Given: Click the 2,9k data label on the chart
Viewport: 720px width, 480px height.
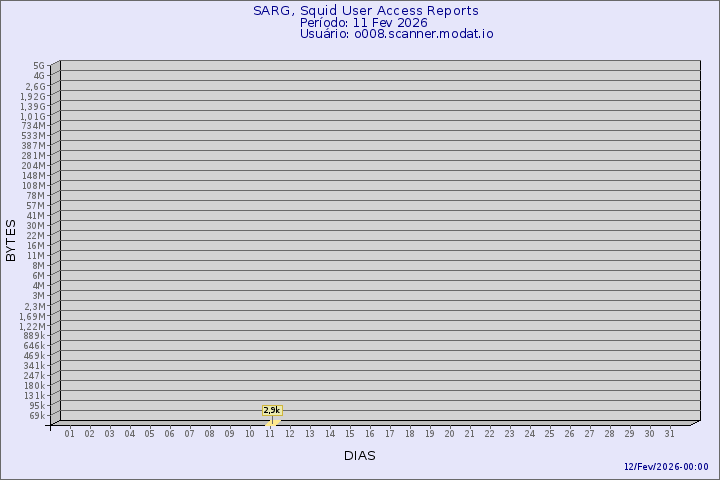Looking at the screenshot, I should pyautogui.click(x=272, y=410).
